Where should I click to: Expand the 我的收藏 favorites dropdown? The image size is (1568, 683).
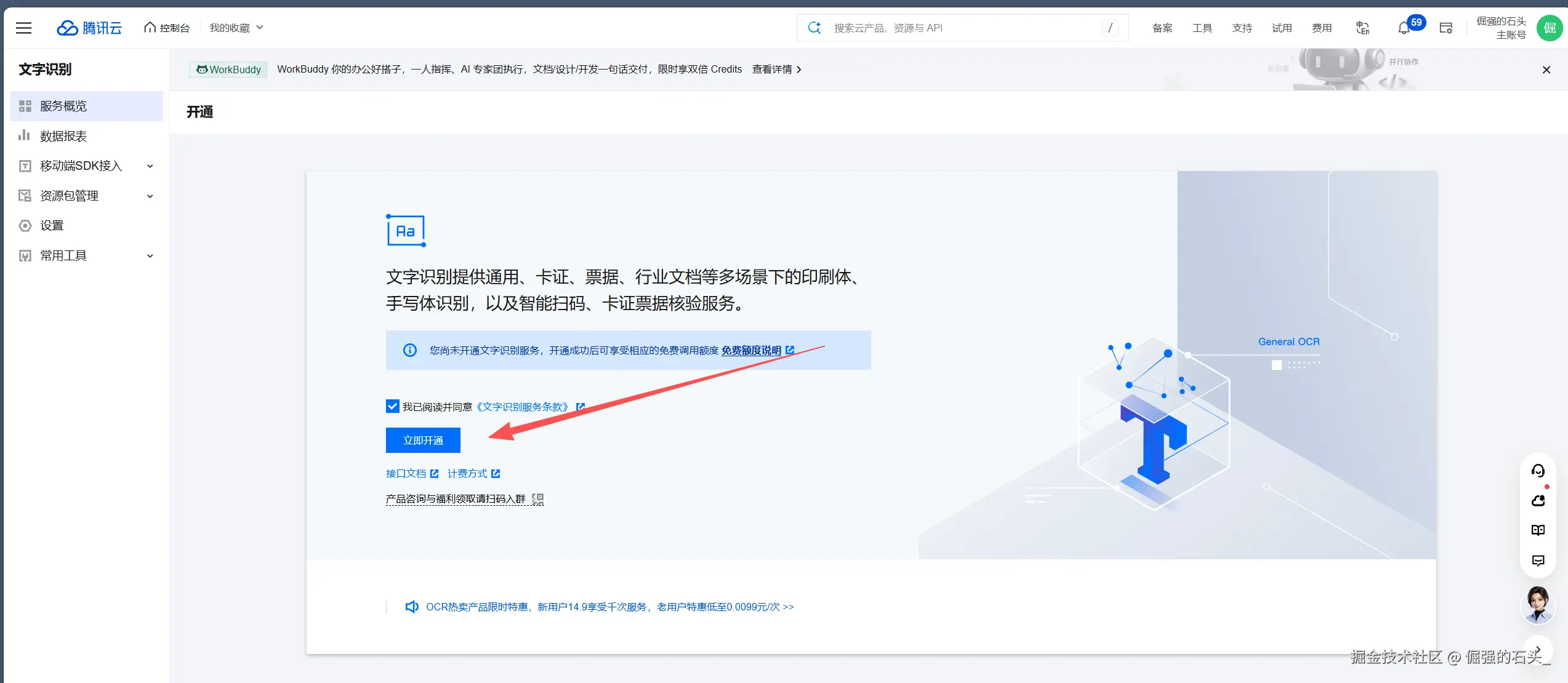pos(236,28)
